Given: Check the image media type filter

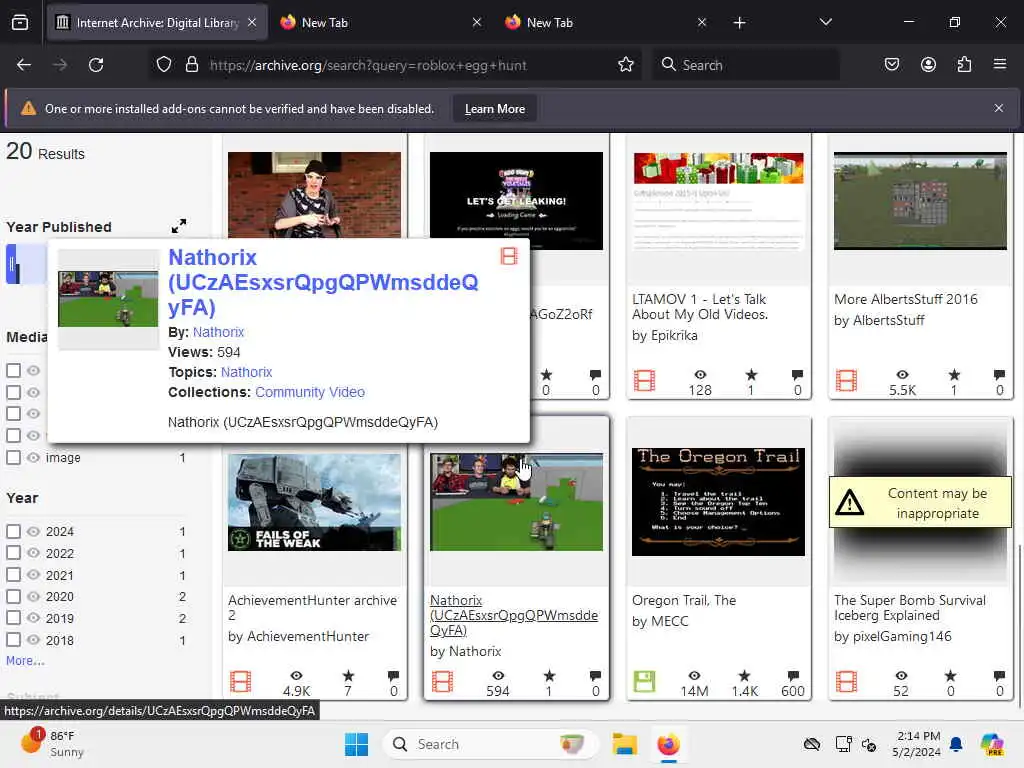Looking at the screenshot, I should pyautogui.click(x=13, y=457).
